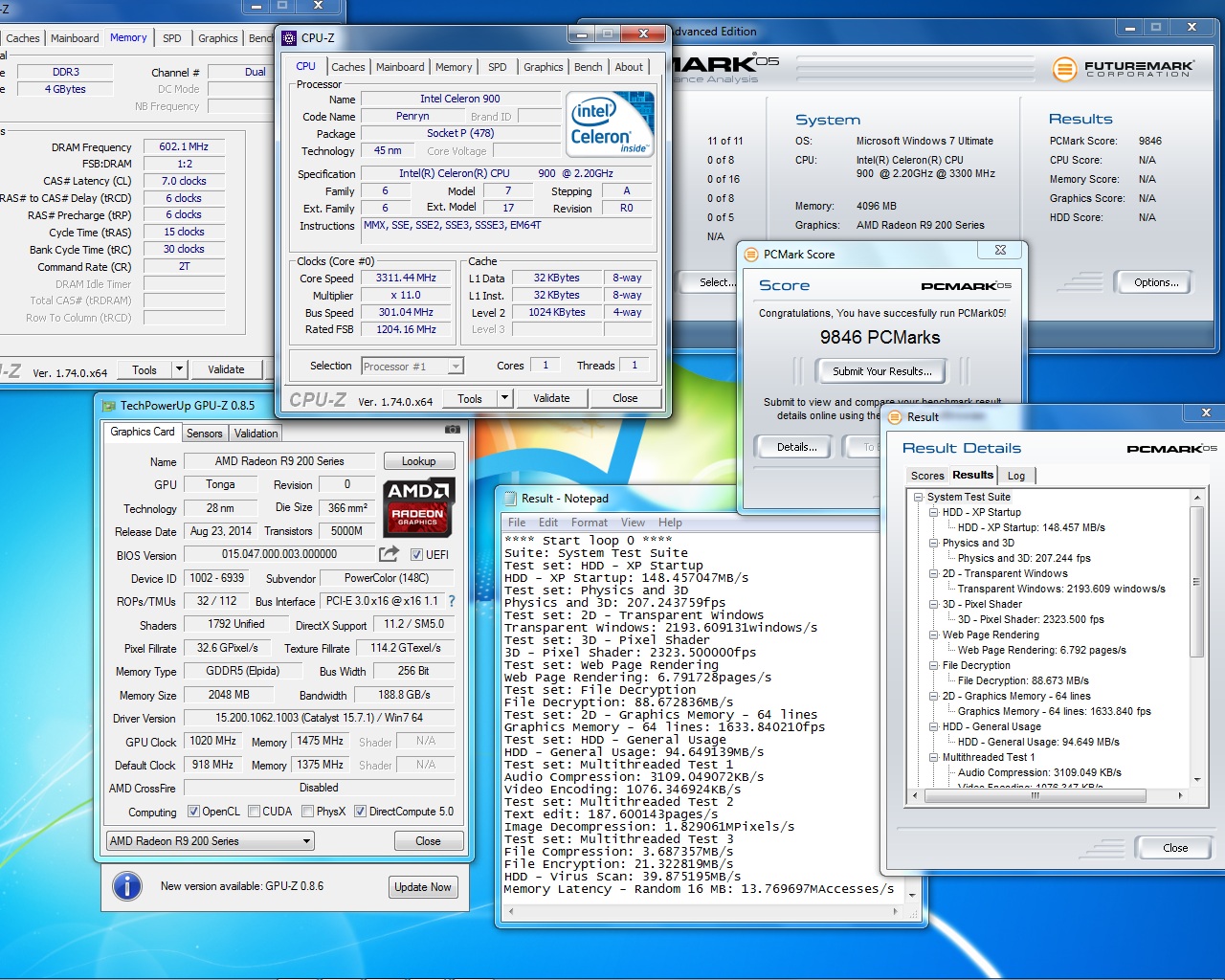Collapse the Multithreaded Test 1 node
The image size is (1225, 980).
point(933,758)
